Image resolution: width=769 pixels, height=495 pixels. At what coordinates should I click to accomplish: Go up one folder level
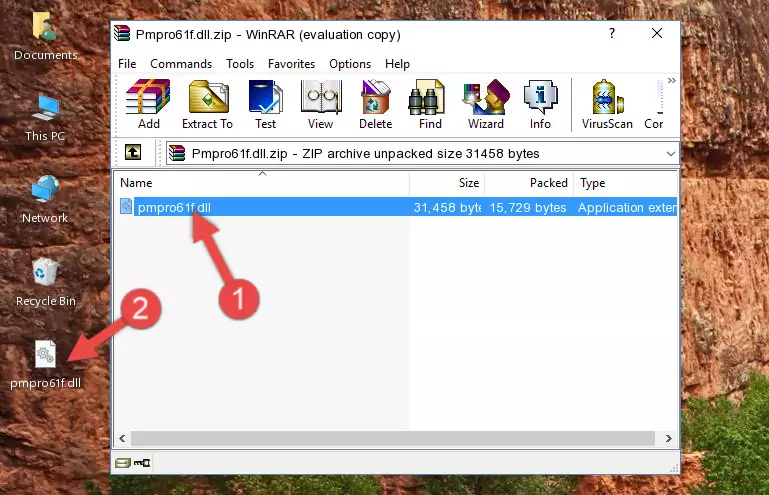[133, 153]
